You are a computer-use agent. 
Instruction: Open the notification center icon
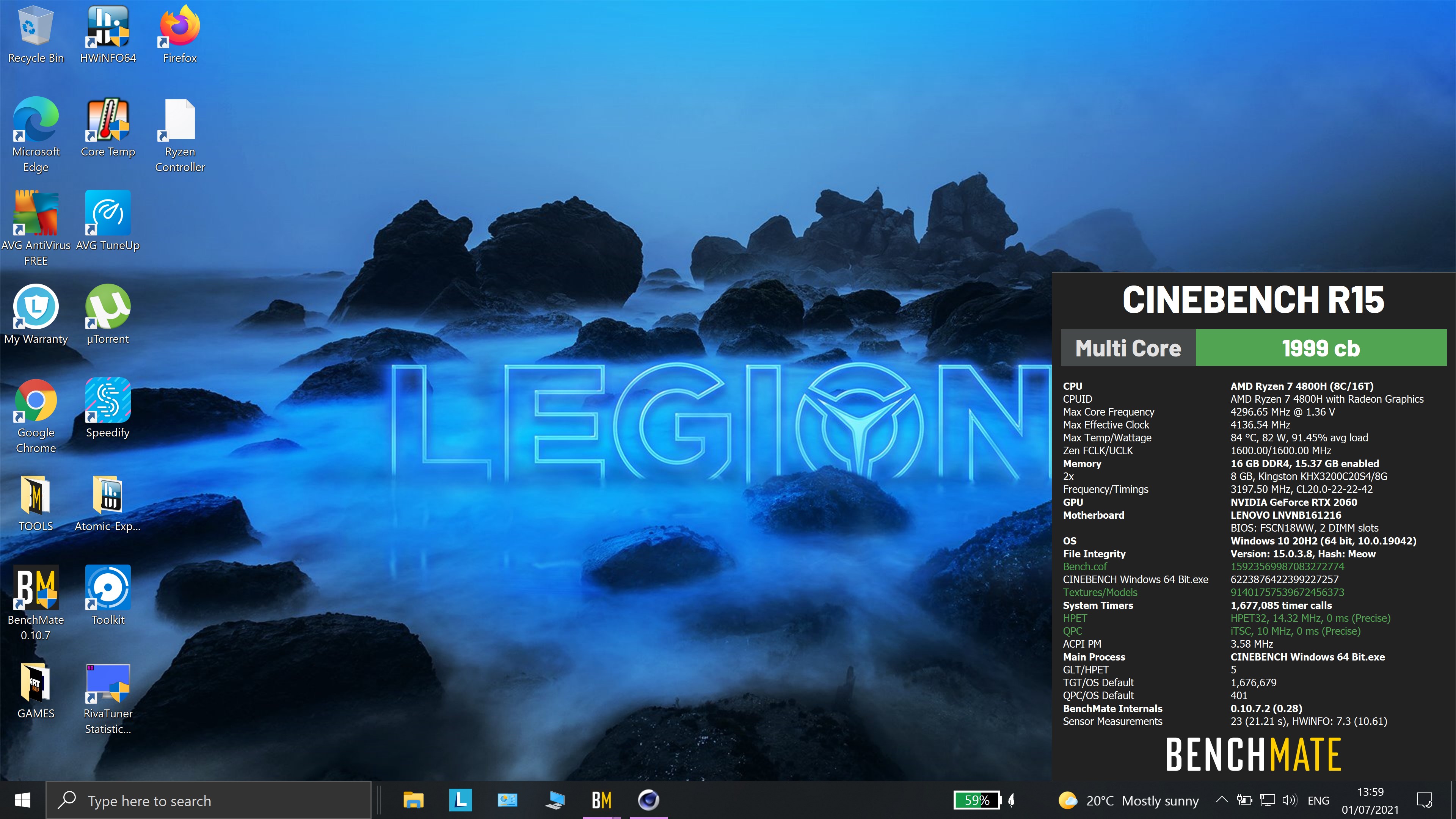pos(1425,800)
